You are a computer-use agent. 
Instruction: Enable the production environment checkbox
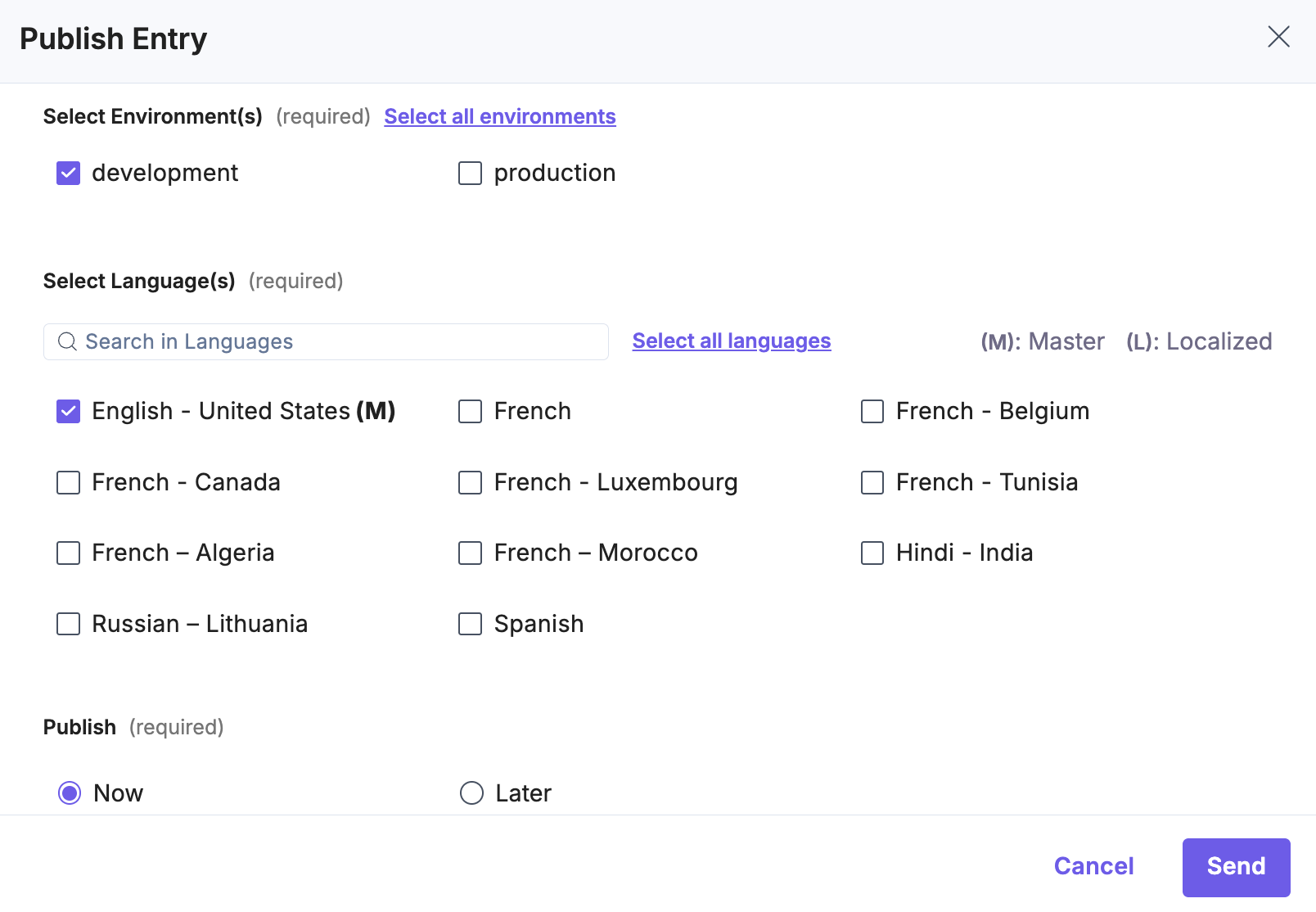471,174
